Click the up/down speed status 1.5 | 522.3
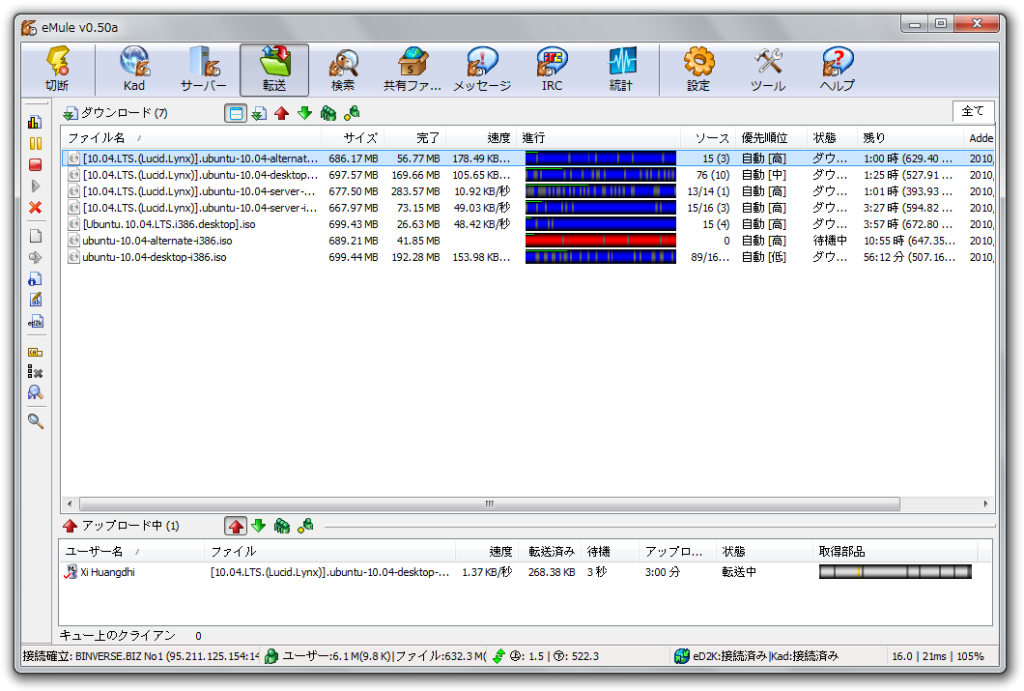The height and width of the screenshot is (691, 1024). (x=554, y=656)
